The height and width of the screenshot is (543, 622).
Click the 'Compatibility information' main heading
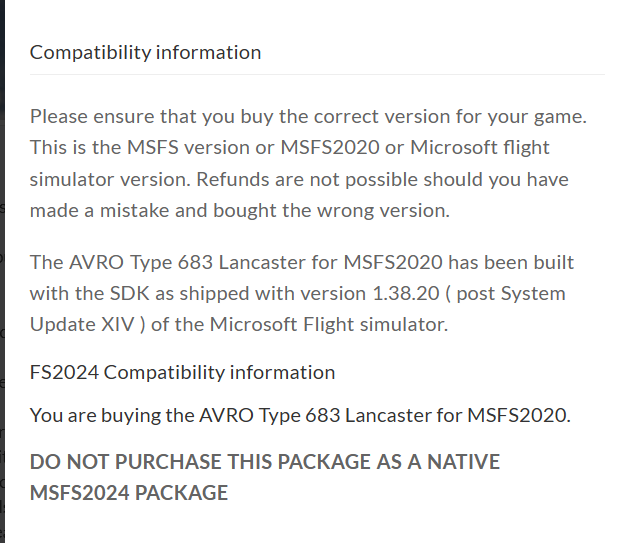pos(145,53)
